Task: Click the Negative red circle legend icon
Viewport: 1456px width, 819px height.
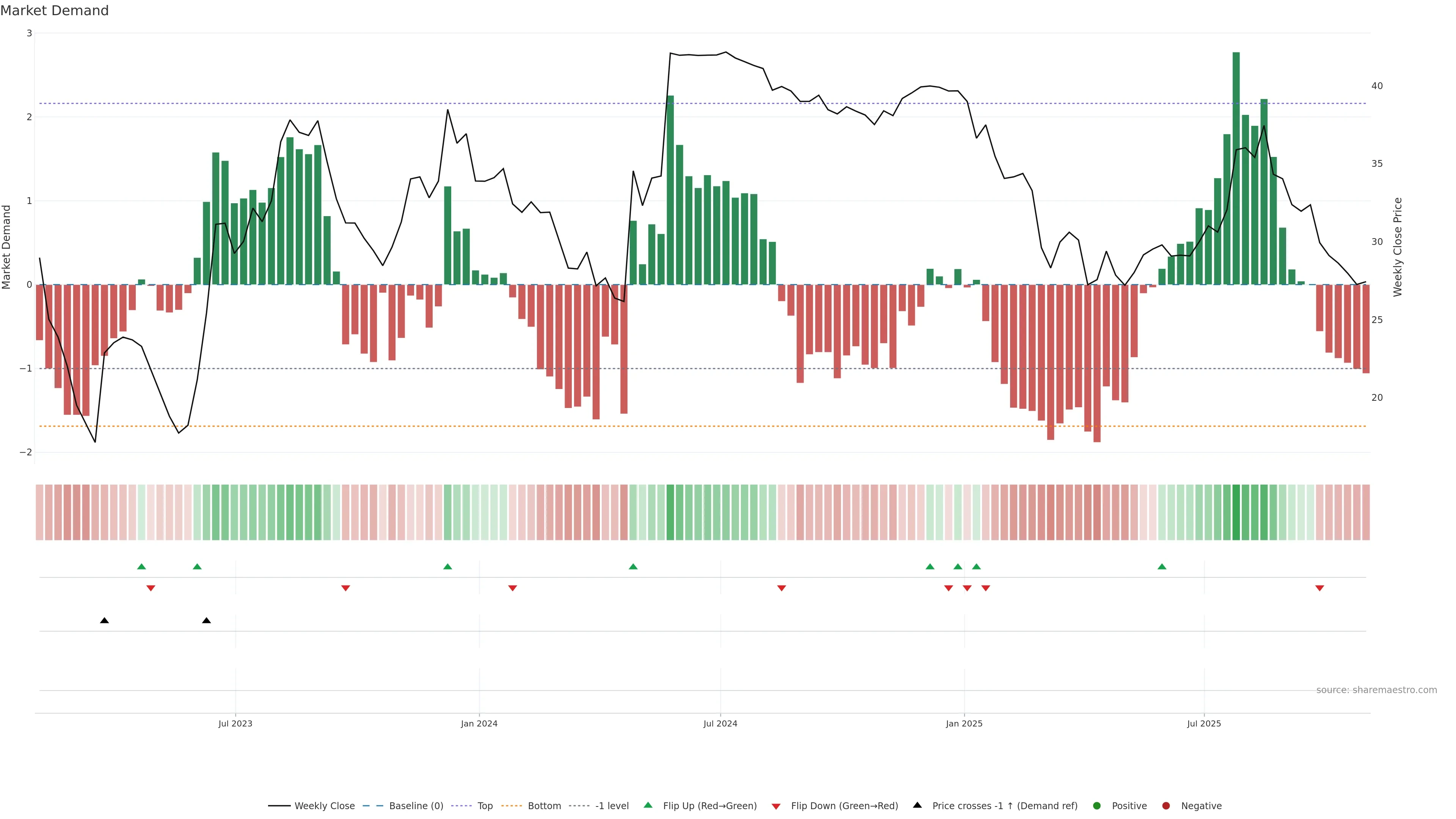Action: [x=1166, y=805]
